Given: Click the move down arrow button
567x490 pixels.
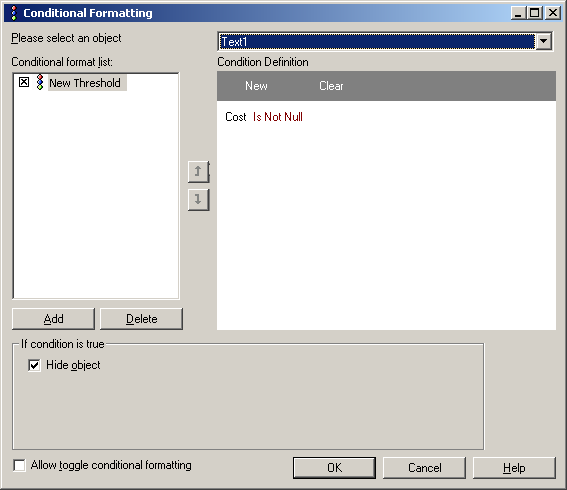Looking at the screenshot, I should click(199, 200).
